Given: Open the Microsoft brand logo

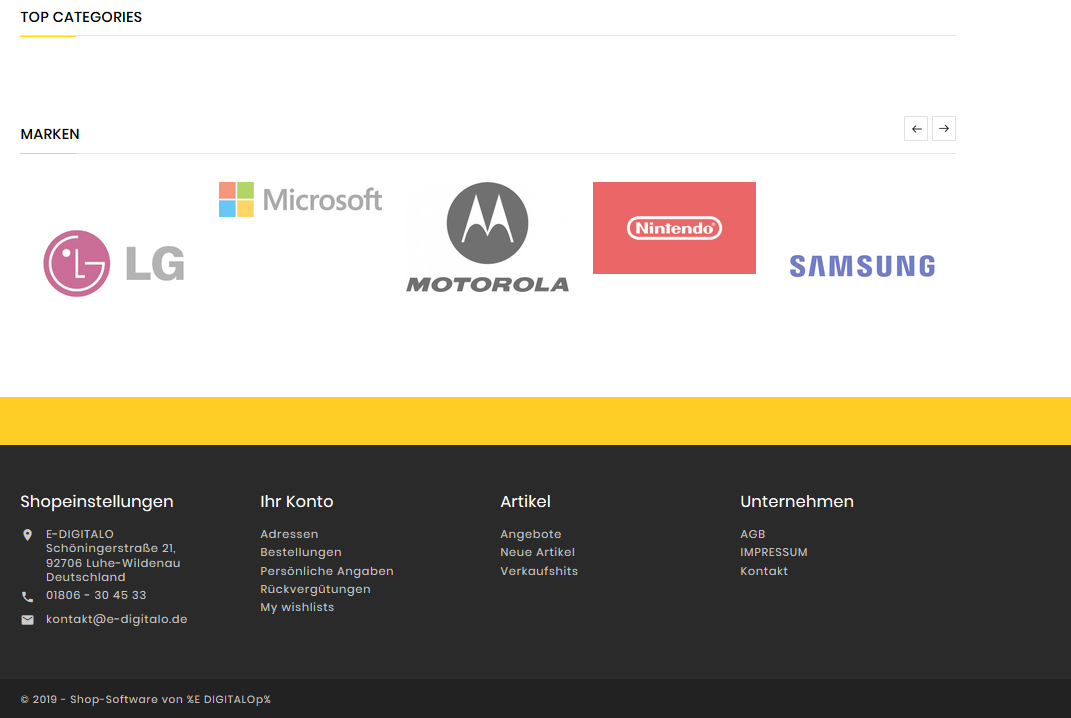Looking at the screenshot, I should tap(301, 199).
